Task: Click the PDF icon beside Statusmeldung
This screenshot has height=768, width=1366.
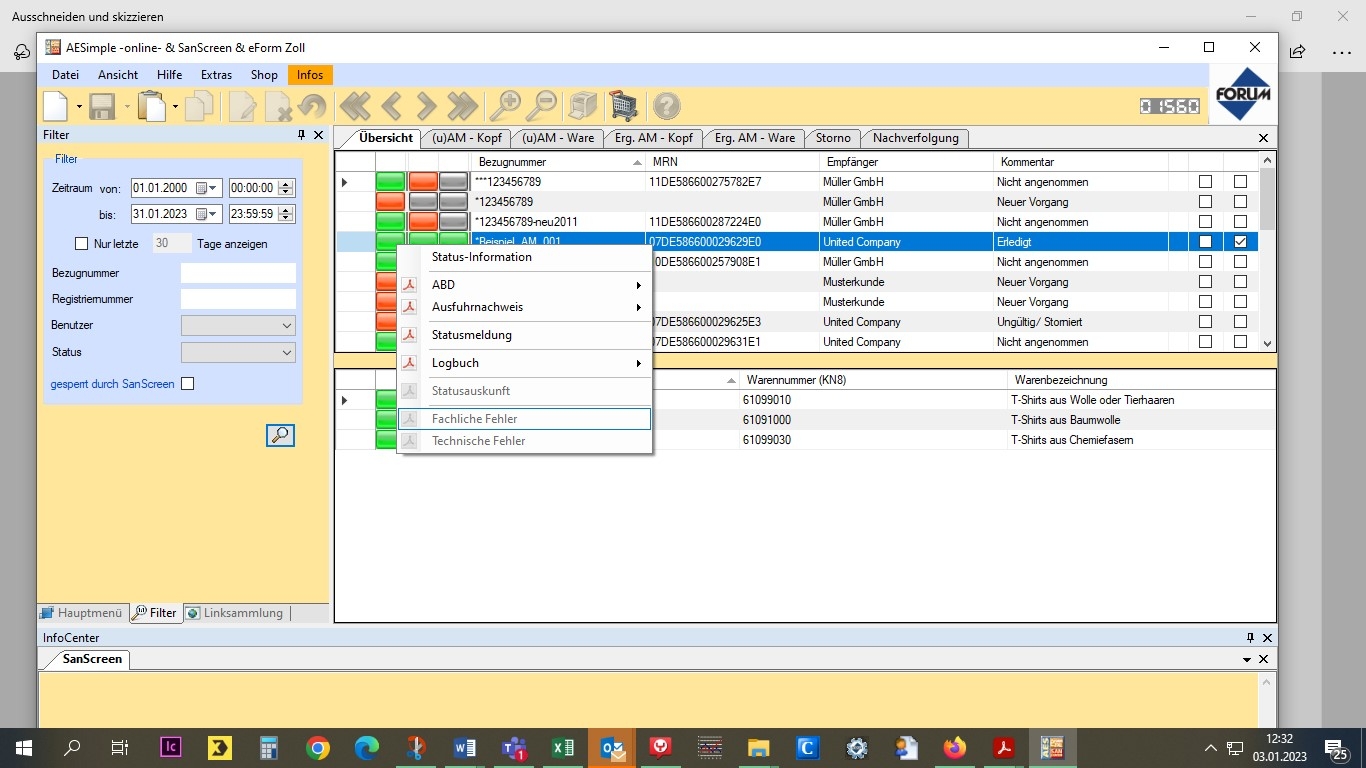Action: click(409, 335)
